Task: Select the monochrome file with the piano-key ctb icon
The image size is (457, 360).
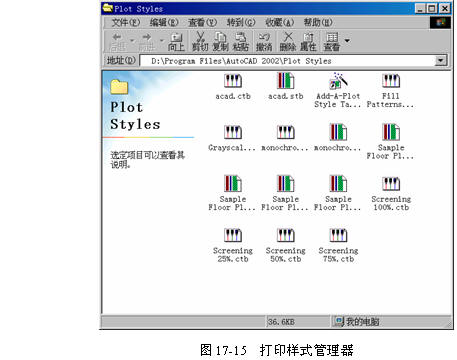Action: (x=285, y=138)
